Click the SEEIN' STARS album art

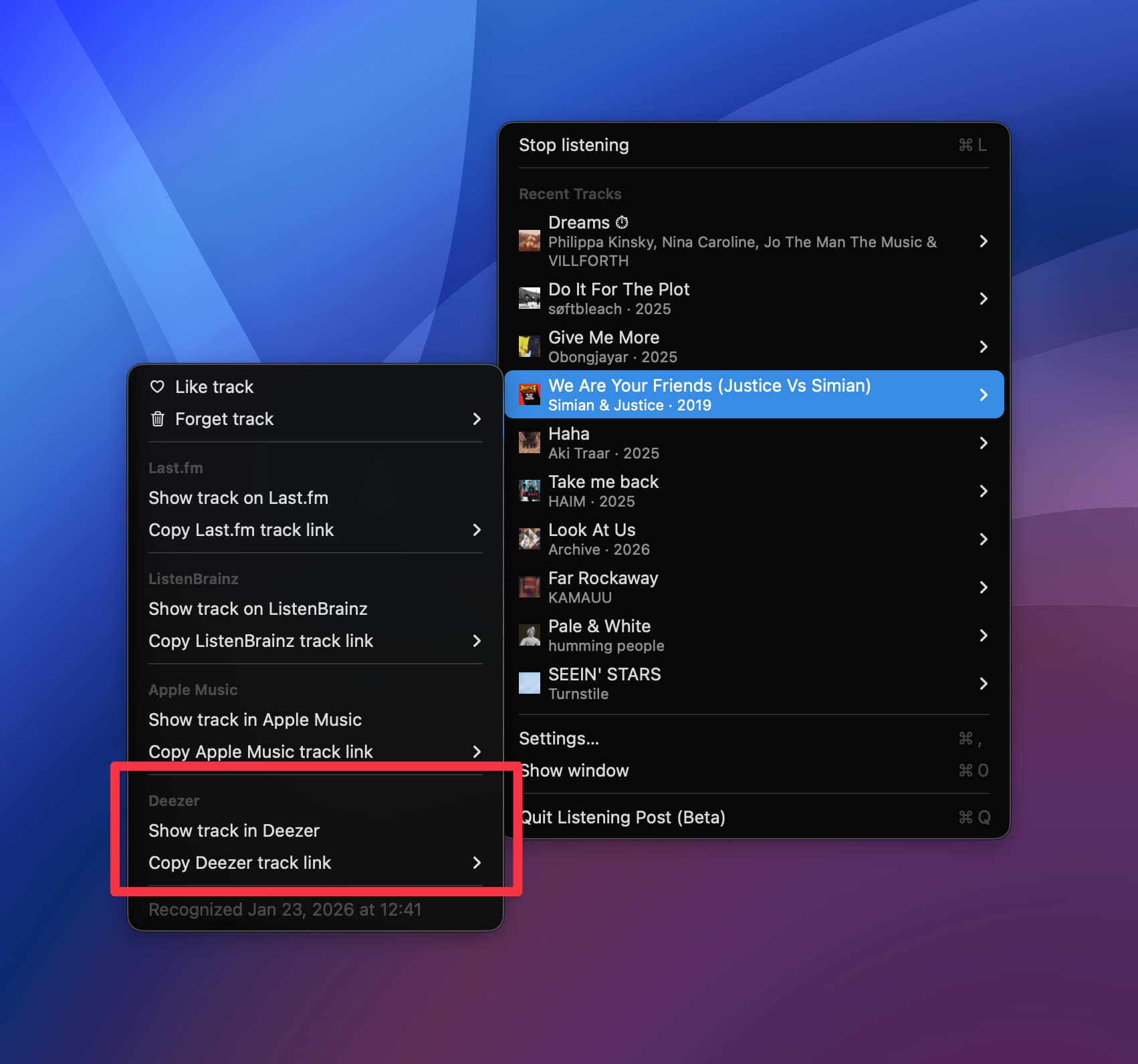tap(529, 683)
